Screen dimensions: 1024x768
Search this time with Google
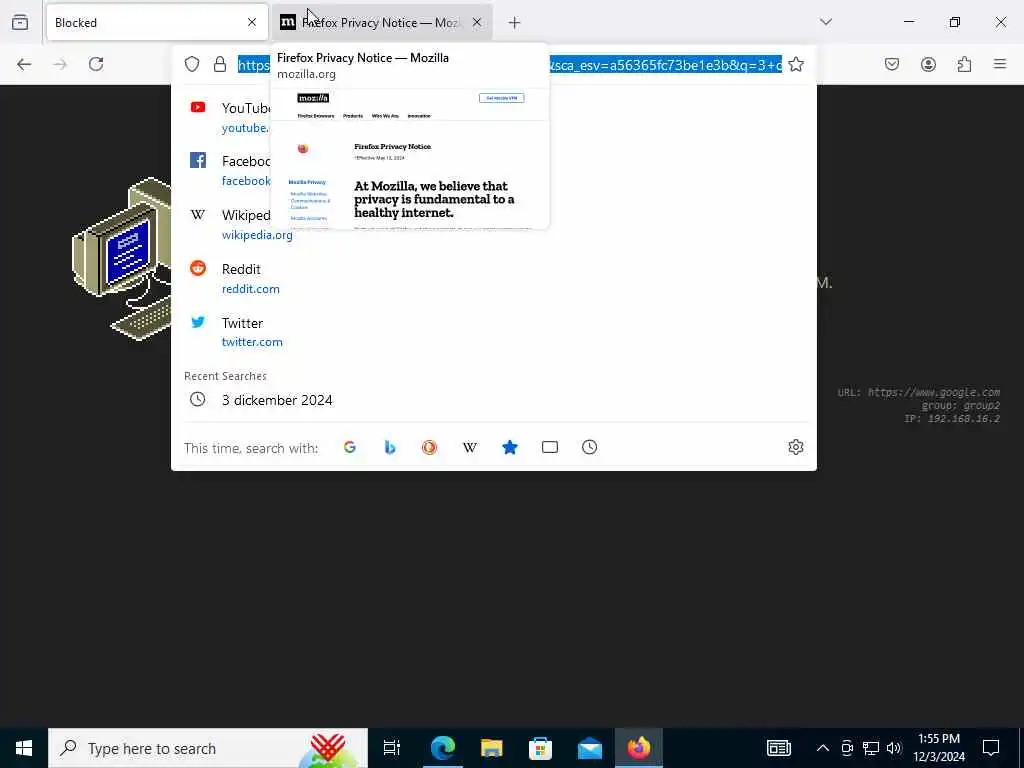click(350, 447)
